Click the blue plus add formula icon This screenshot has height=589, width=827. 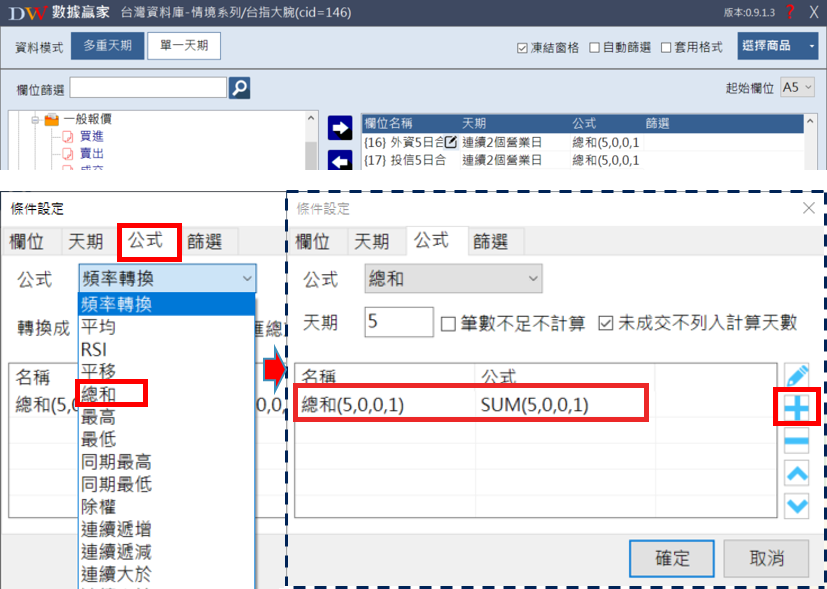(x=797, y=408)
